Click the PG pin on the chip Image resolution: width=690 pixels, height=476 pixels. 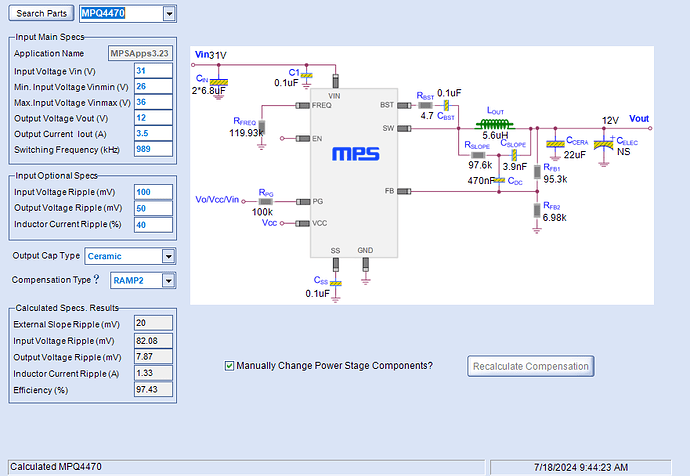(x=303, y=201)
